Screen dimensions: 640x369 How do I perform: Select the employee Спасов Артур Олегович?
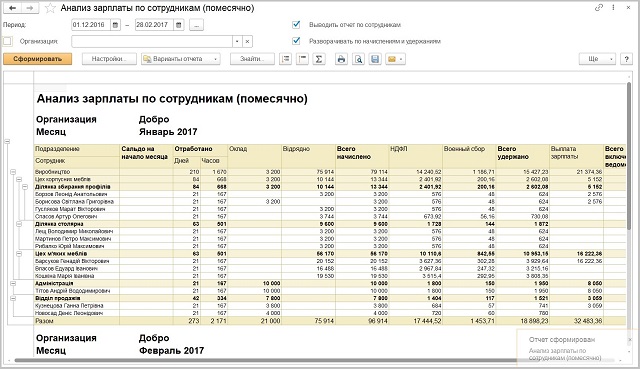66,216
